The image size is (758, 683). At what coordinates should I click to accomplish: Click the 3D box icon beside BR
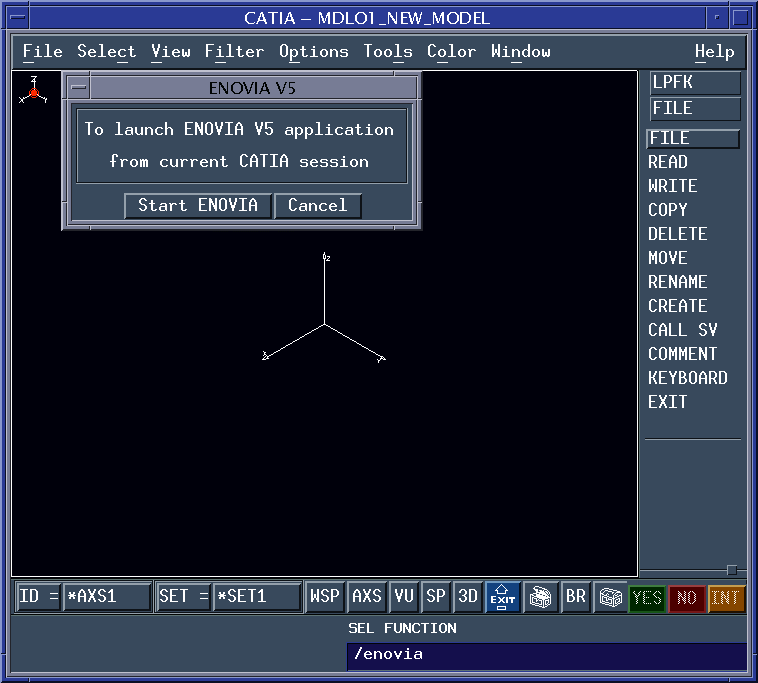pos(610,597)
